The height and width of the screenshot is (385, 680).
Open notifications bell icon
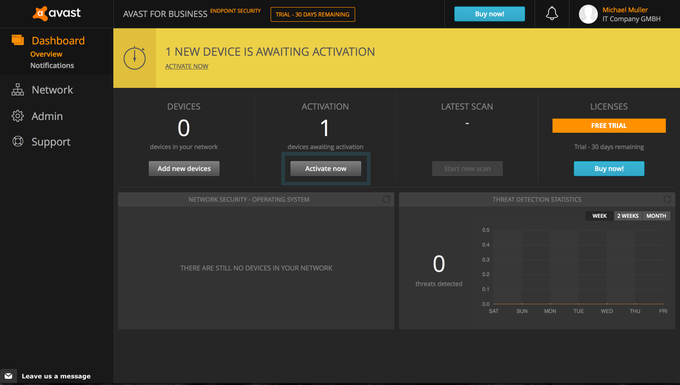tap(552, 14)
